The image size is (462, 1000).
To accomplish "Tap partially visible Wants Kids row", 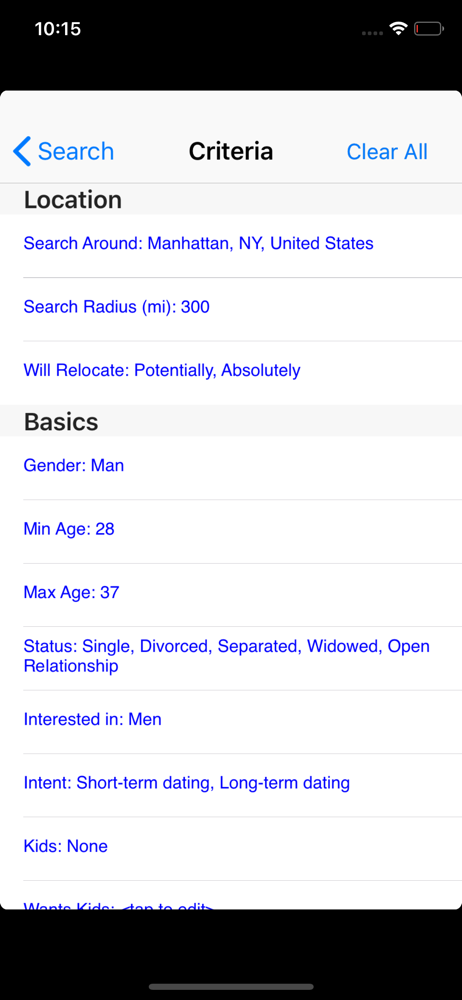I will (231, 895).
